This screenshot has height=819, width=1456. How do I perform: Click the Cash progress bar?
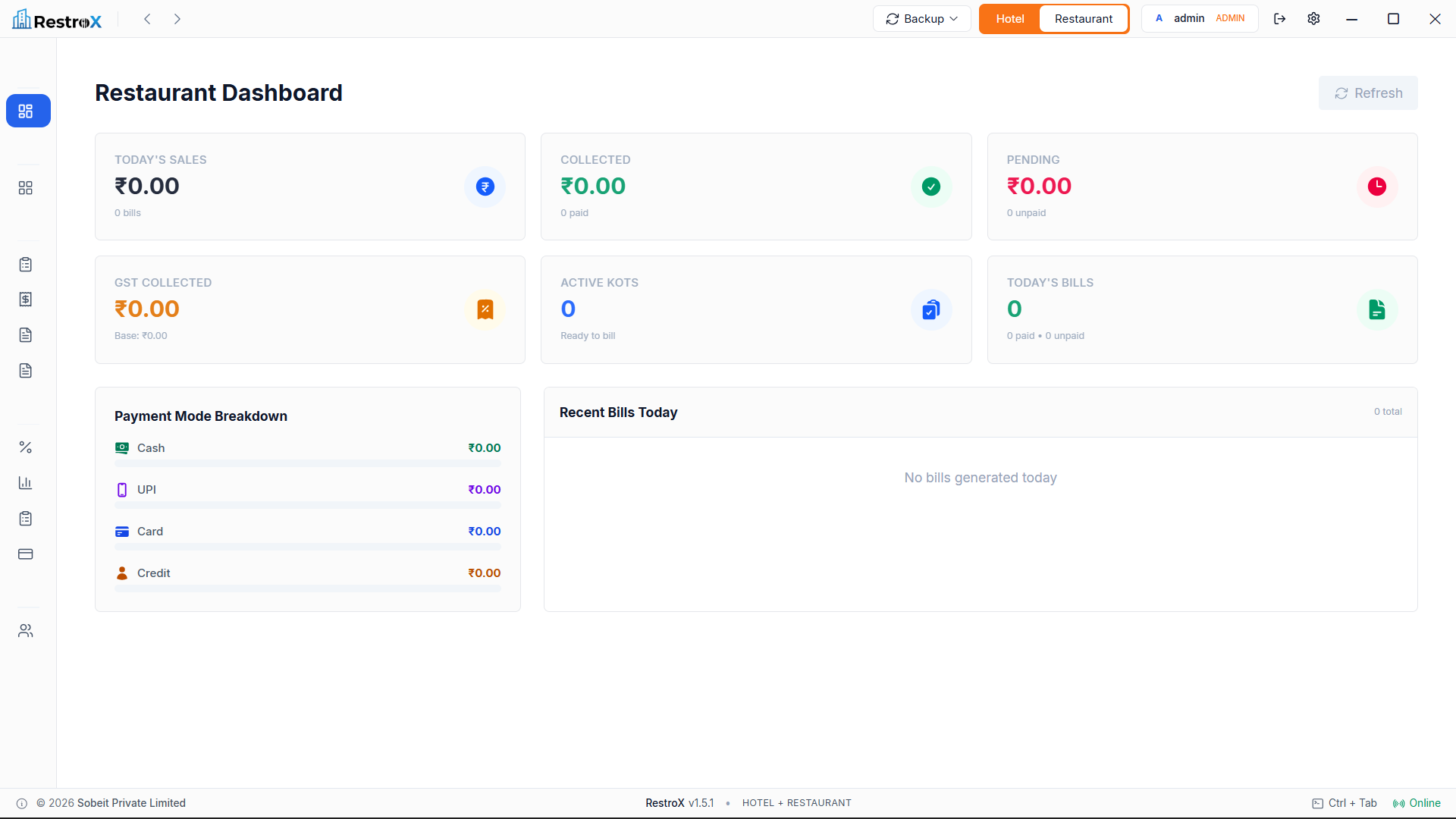point(308,463)
